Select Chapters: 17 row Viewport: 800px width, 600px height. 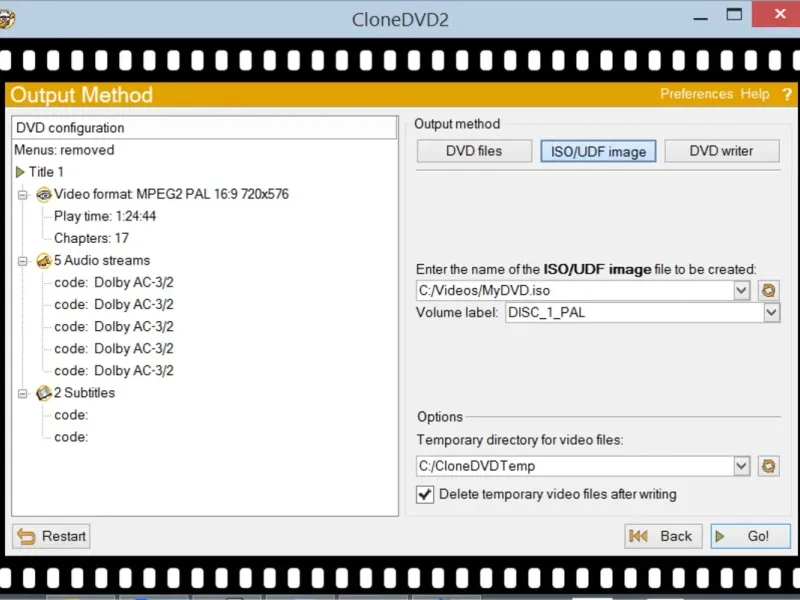coord(91,238)
